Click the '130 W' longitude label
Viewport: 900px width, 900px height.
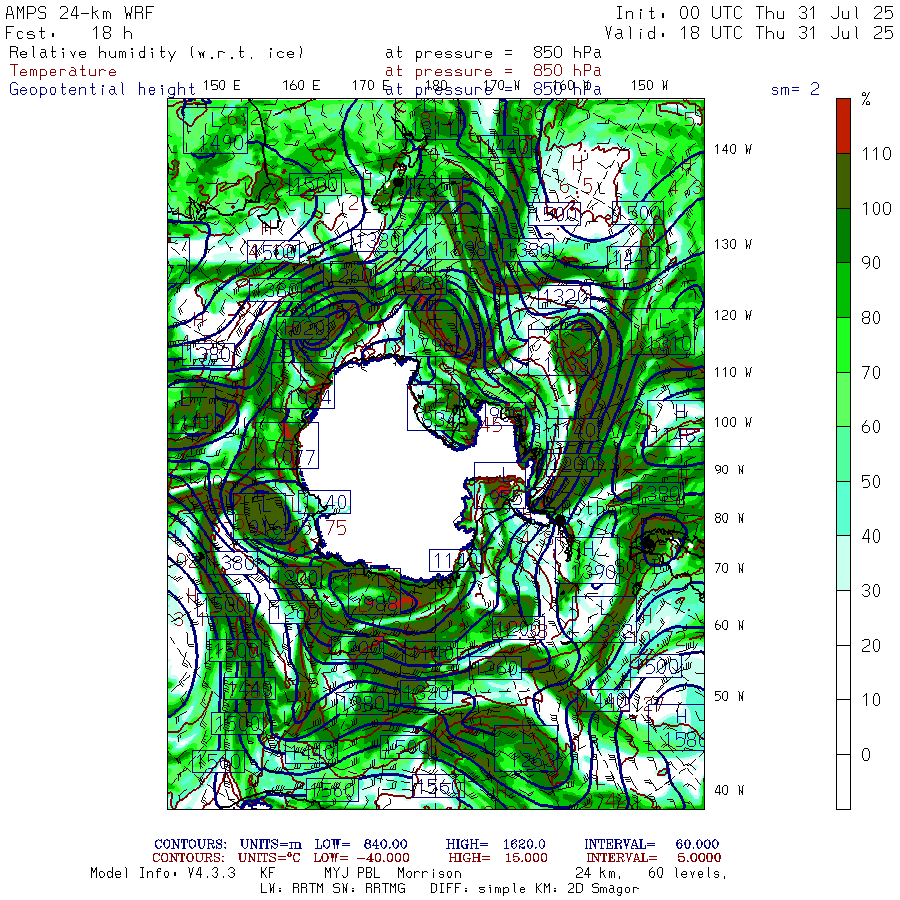[x=732, y=244]
